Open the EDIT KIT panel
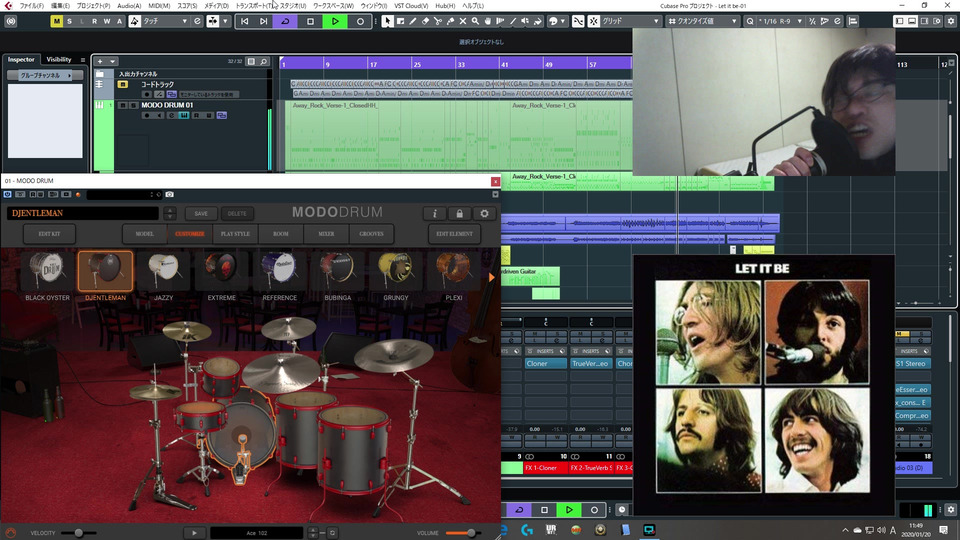The width and height of the screenshot is (960, 540). pos(49,234)
